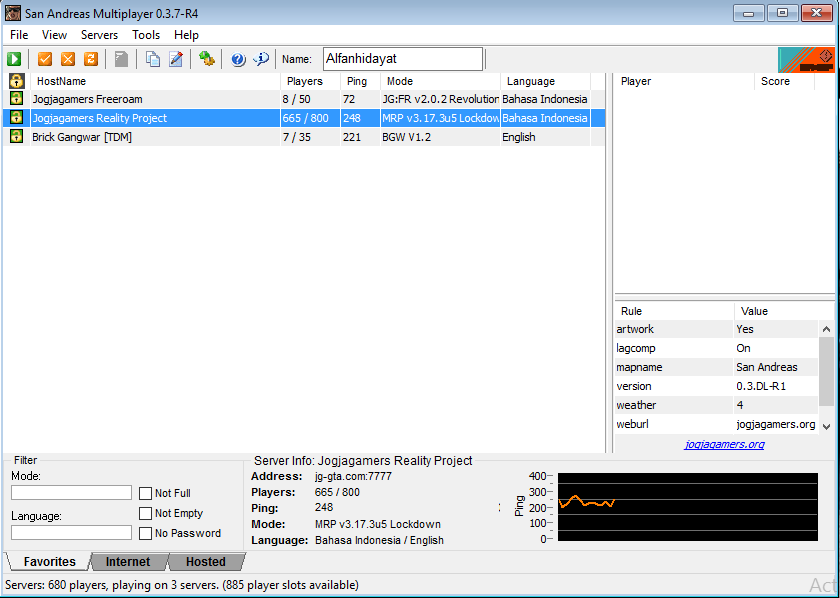Click the orange banner image at top right

pos(806,59)
